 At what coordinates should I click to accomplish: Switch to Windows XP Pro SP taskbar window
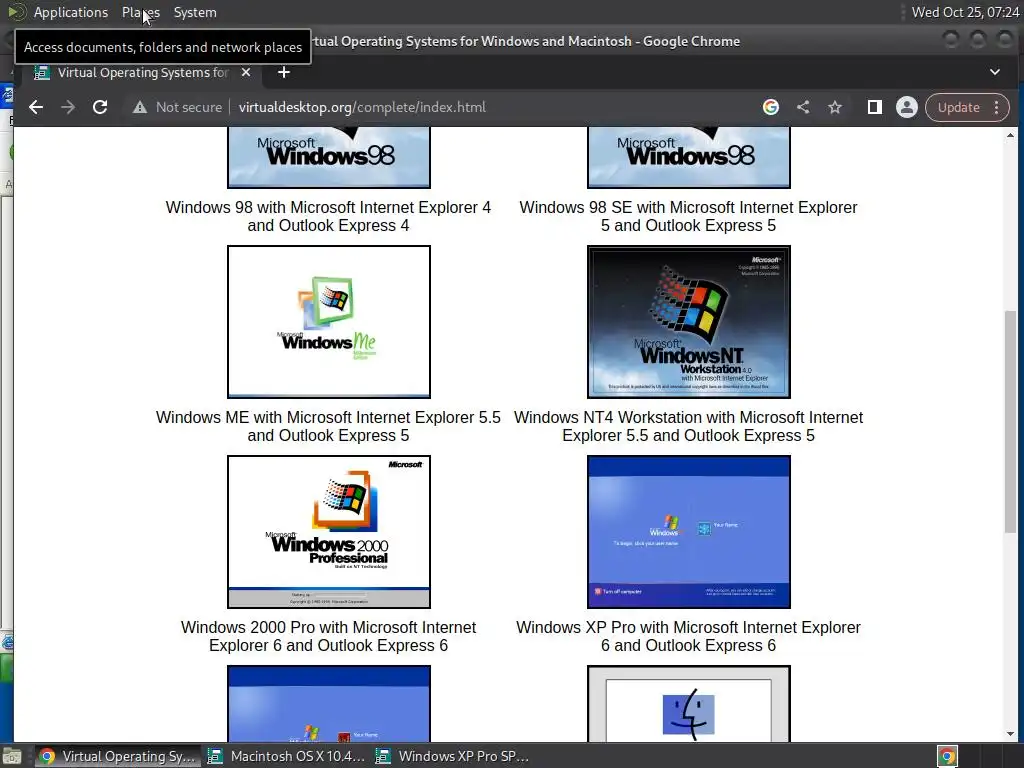(x=453, y=756)
